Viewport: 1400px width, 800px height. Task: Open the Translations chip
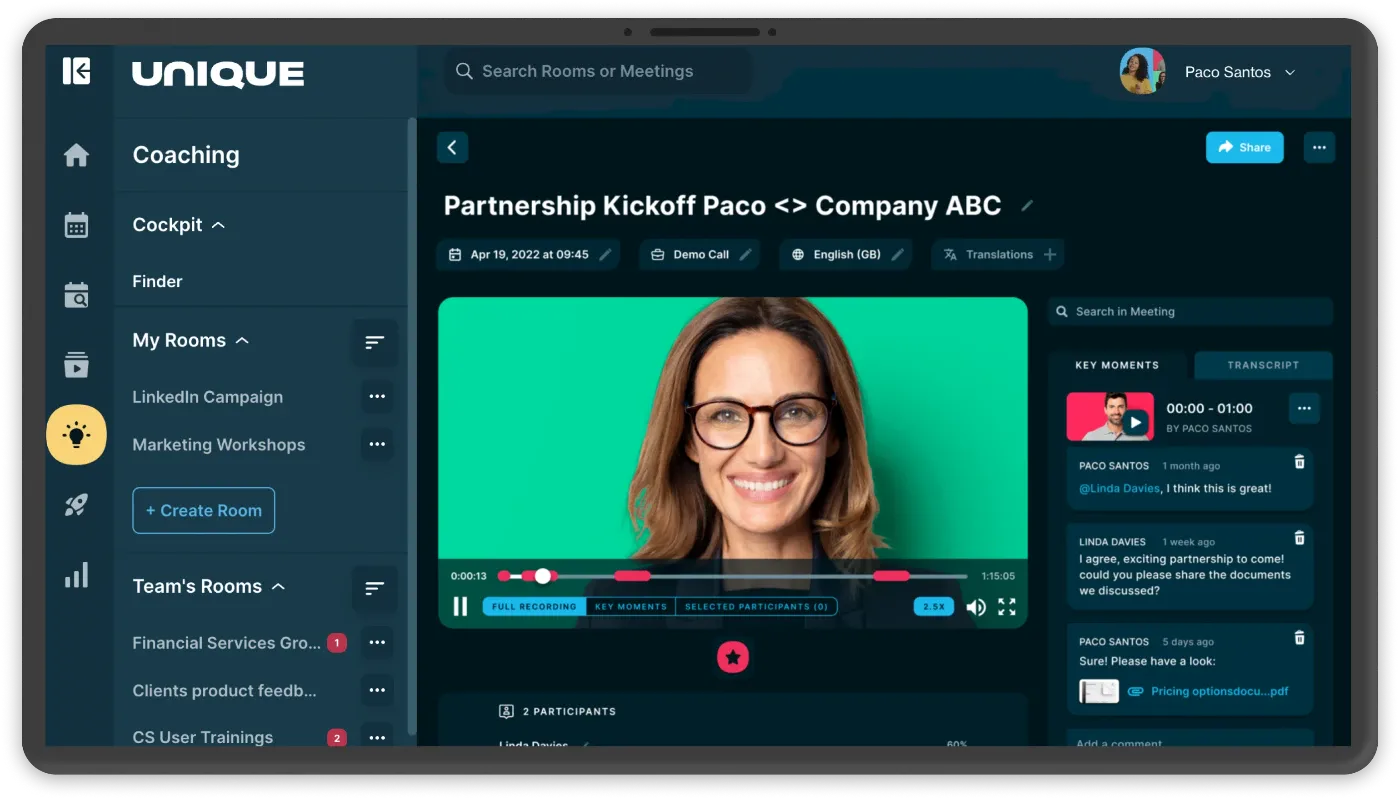pos(998,255)
